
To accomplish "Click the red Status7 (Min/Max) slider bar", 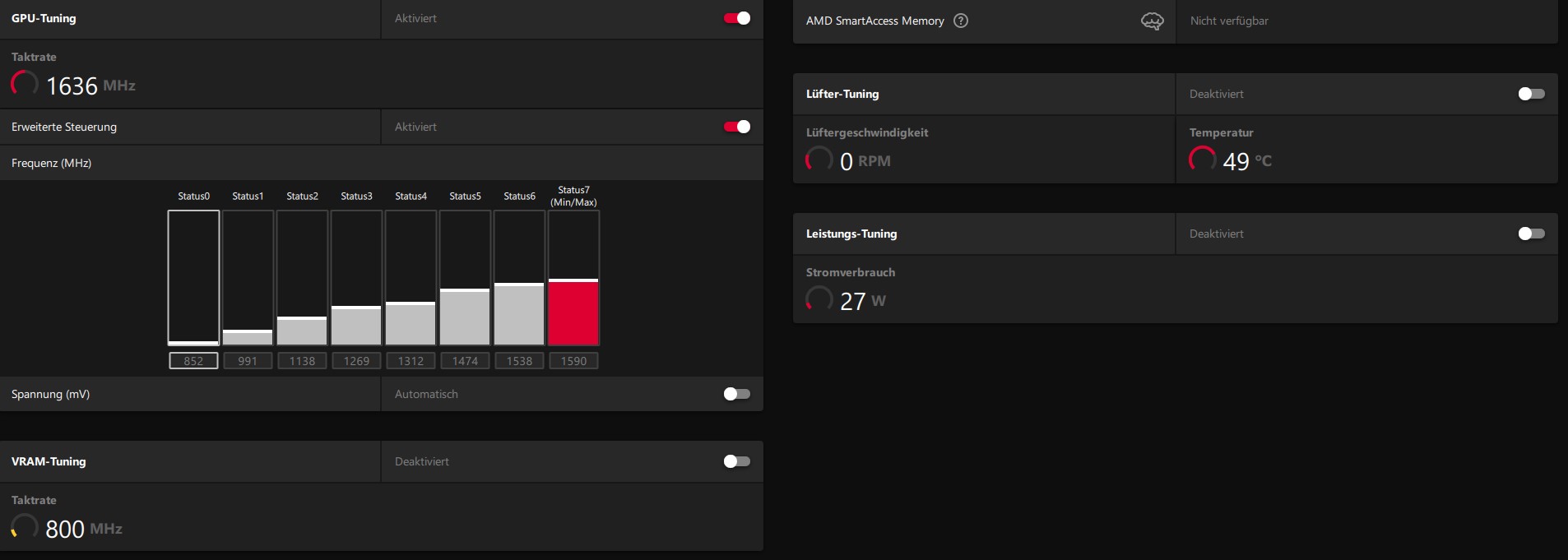I will (573, 278).
